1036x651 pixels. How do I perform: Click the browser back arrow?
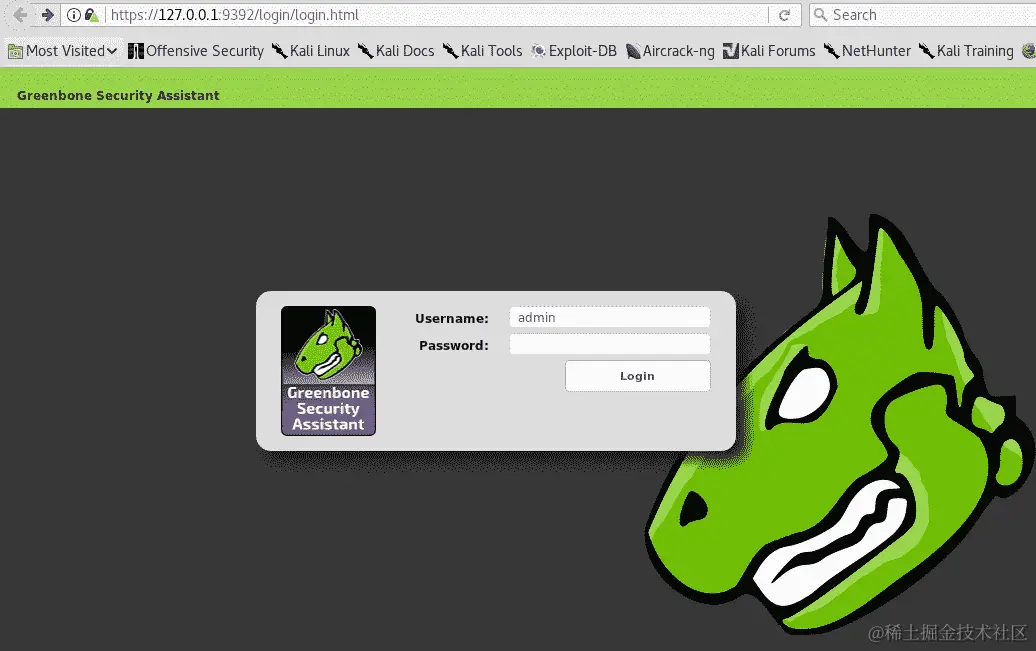click(x=20, y=15)
